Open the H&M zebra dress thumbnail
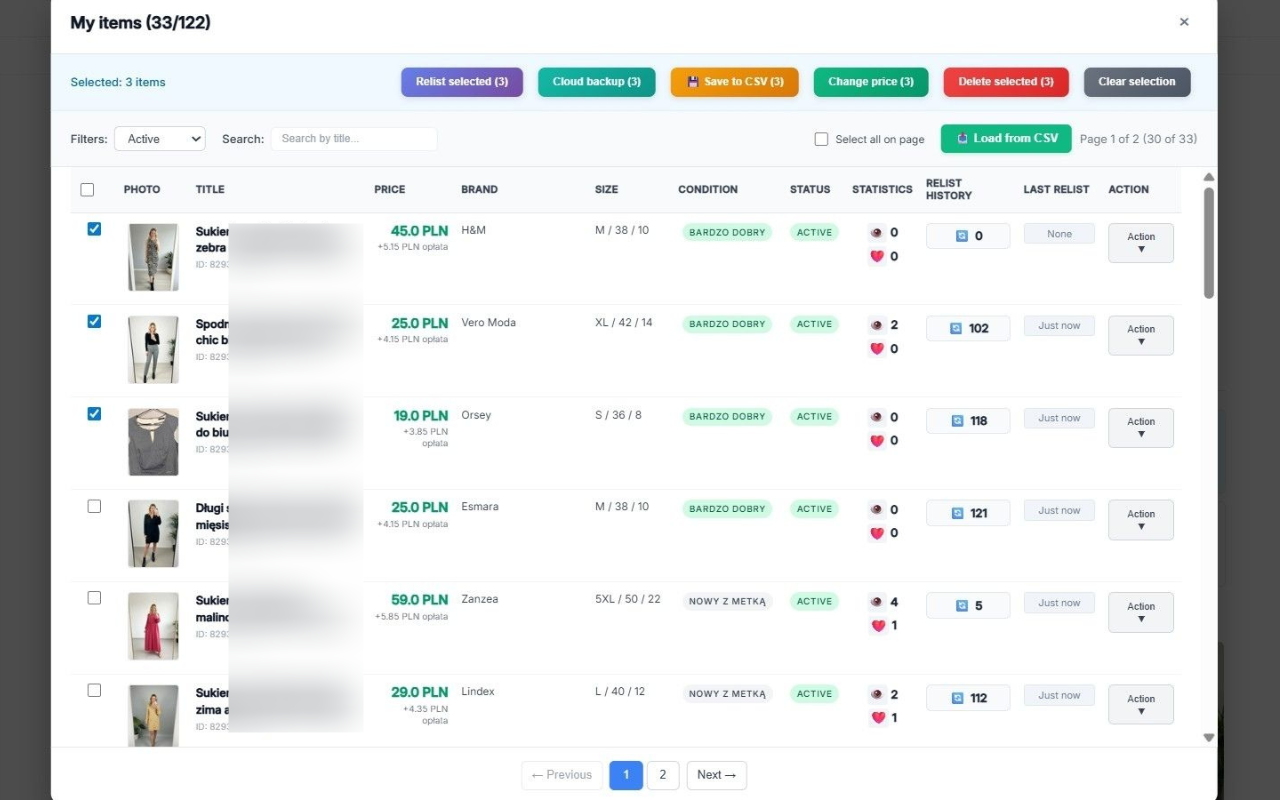This screenshot has width=1280, height=800. [153, 257]
